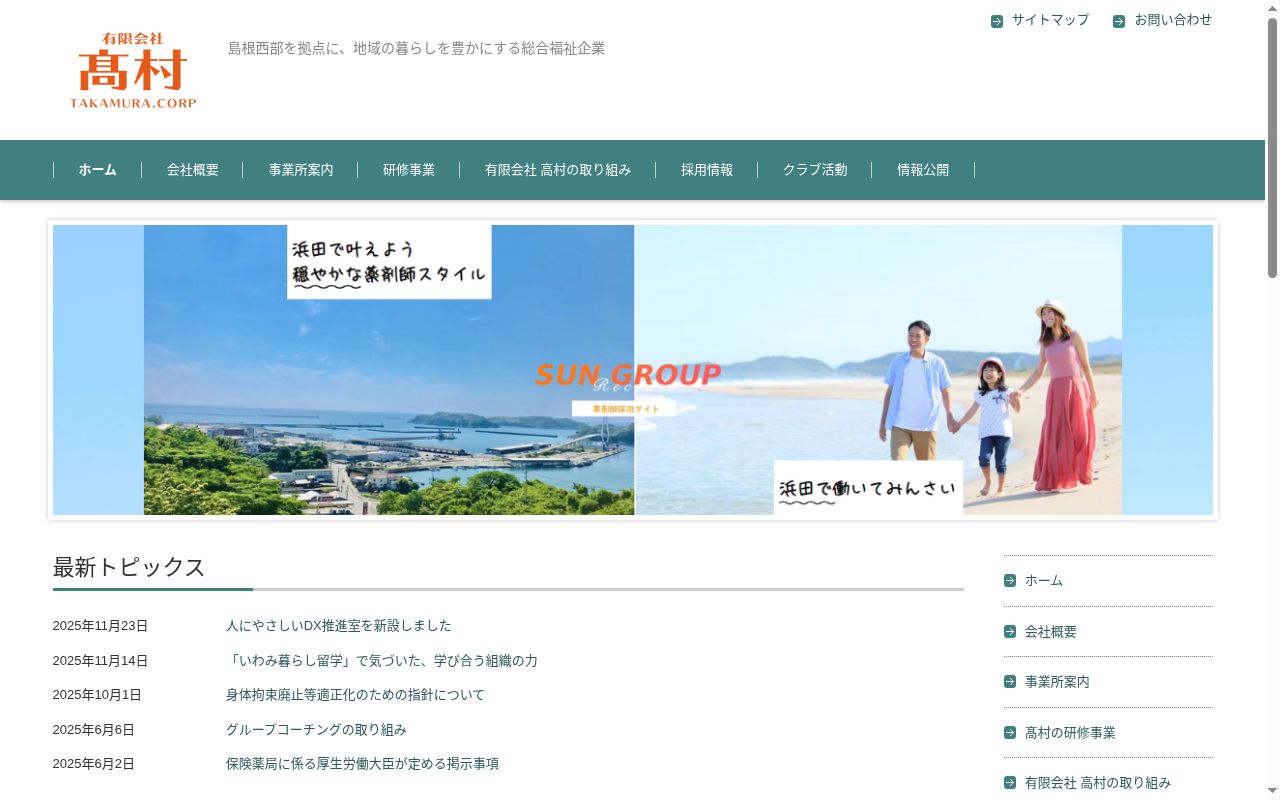
Task: Select 採用情報 in the navigation bar
Action: tap(707, 170)
